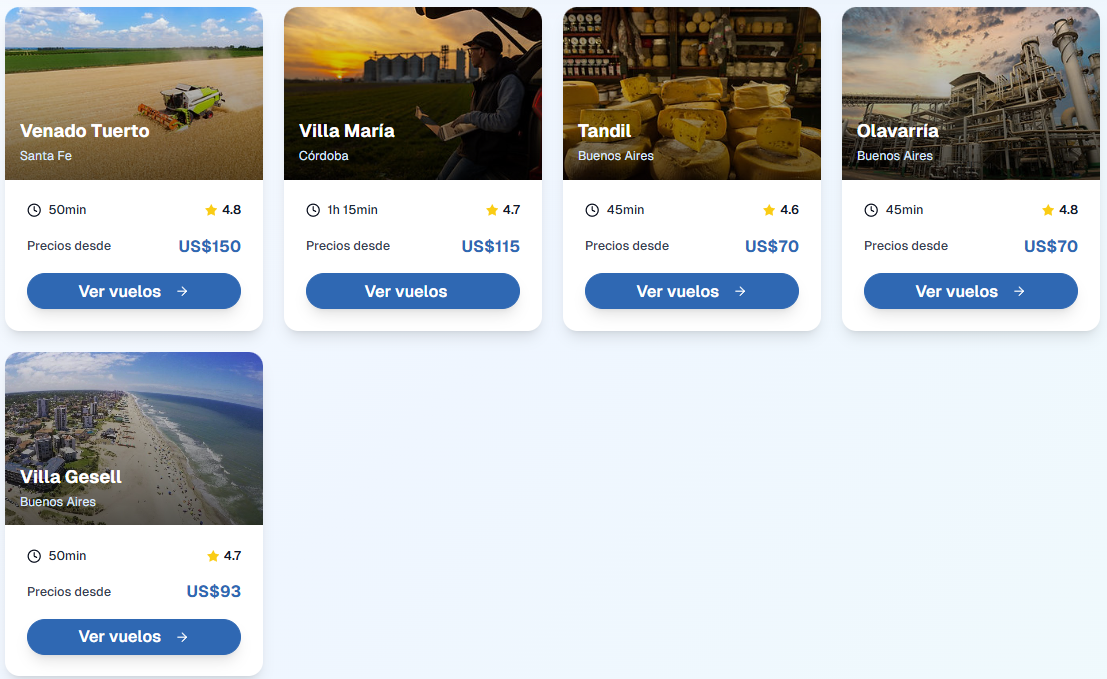Click the Tandil cheese photo

click(x=691, y=90)
